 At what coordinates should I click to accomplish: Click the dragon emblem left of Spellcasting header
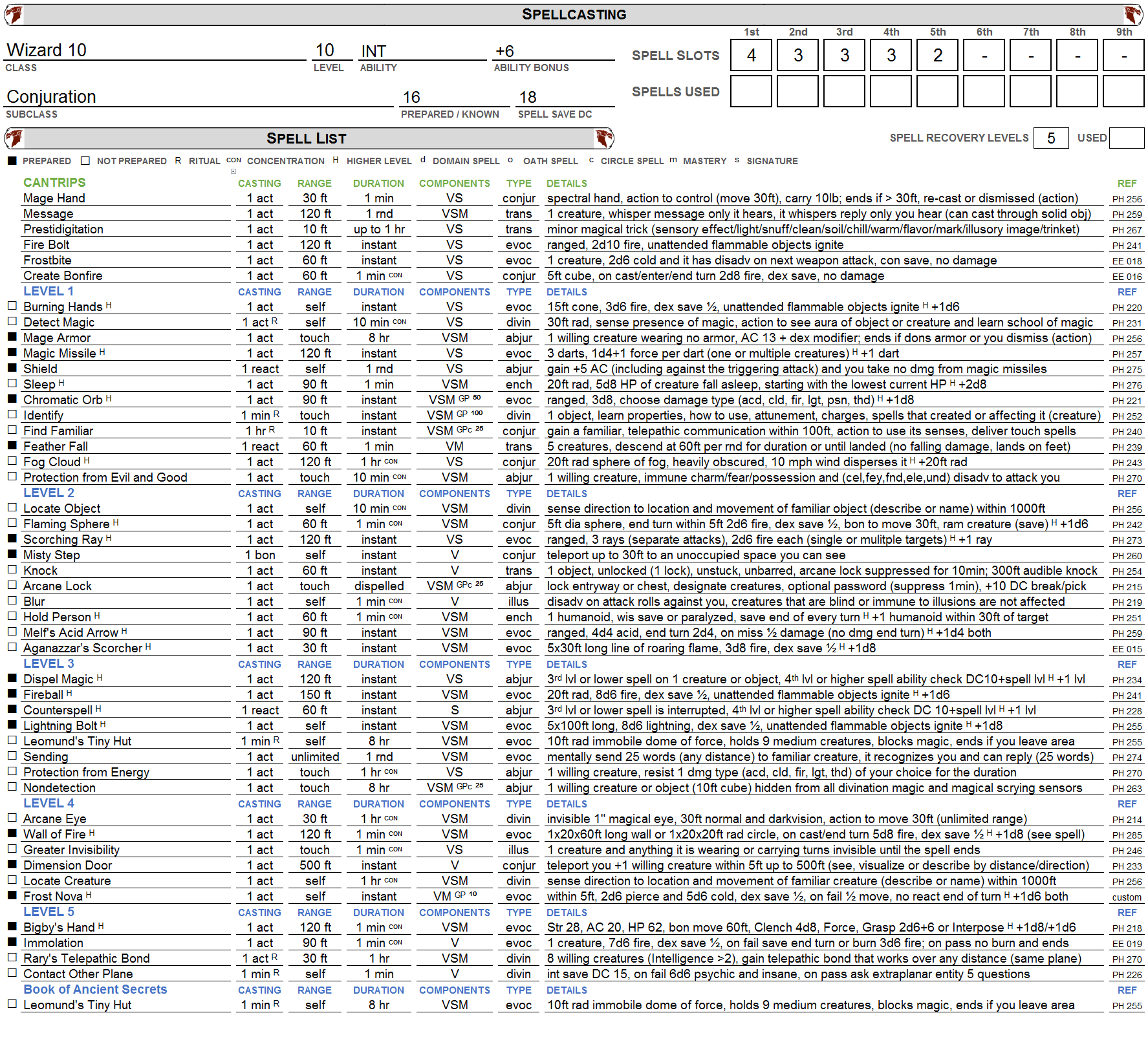(x=14, y=14)
